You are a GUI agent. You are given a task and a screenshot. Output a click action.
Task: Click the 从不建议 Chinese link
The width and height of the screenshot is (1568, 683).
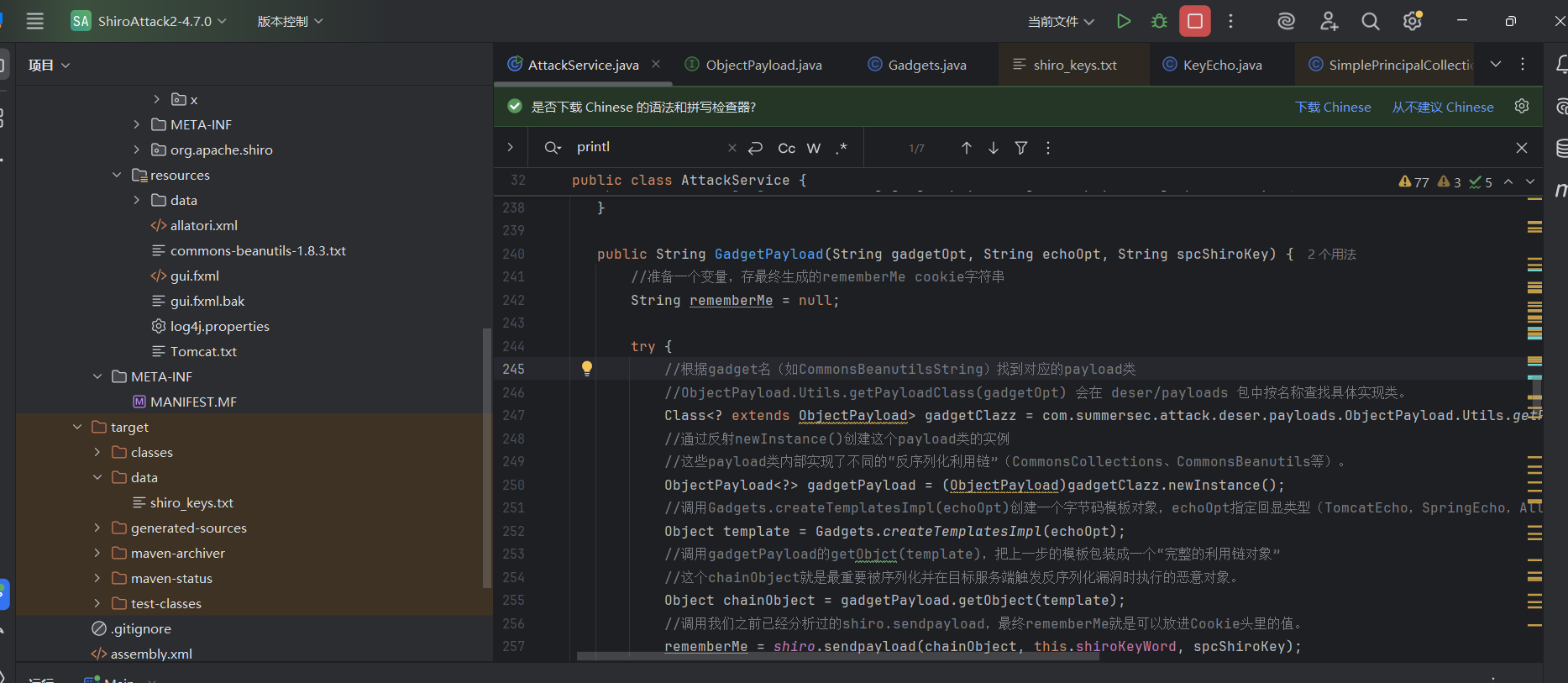point(1442,107)
